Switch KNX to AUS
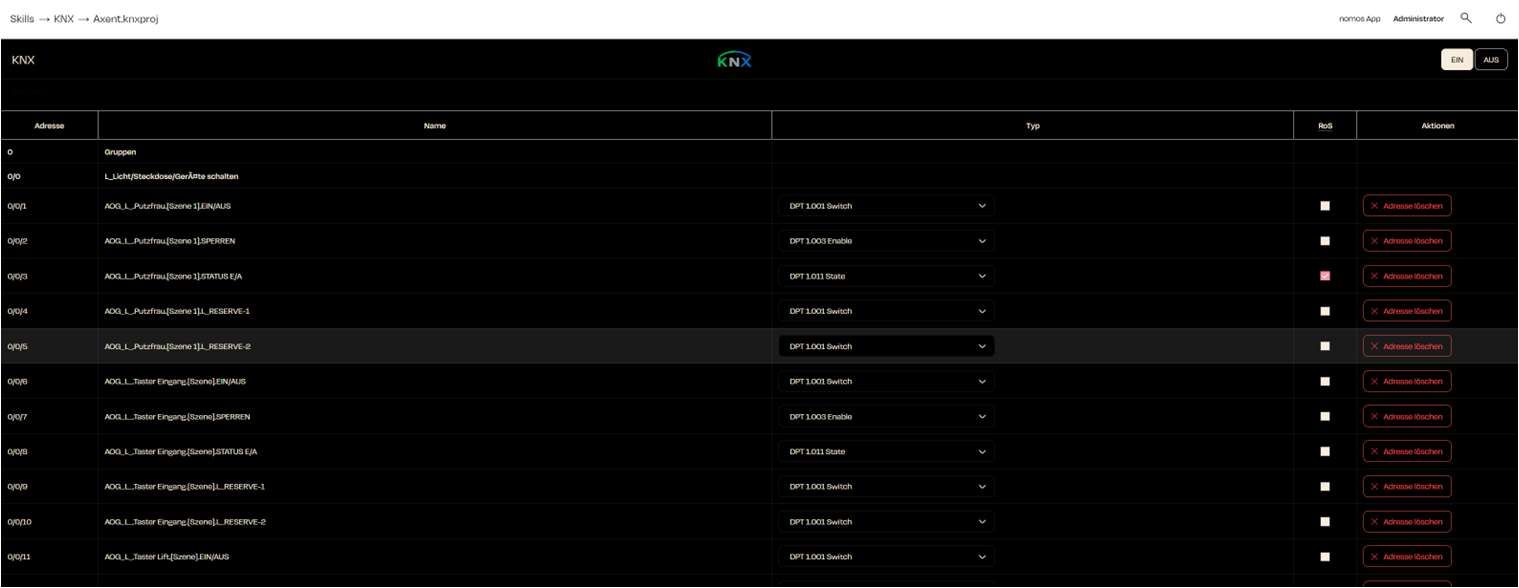Image resolution: width=1519 pixels, height=588 pixels. [x=1490, y=60]
